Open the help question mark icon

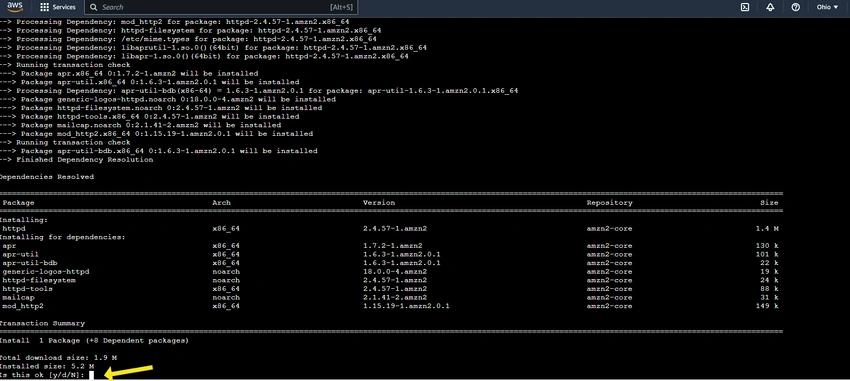pyautogui.click(x=795, y=8)
